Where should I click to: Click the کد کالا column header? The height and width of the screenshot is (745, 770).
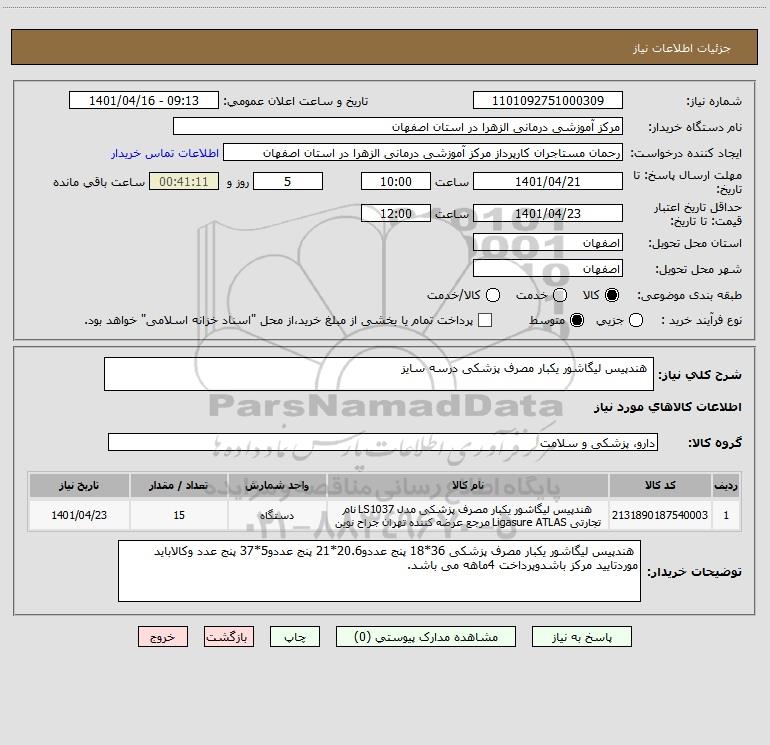click(660, 486)
